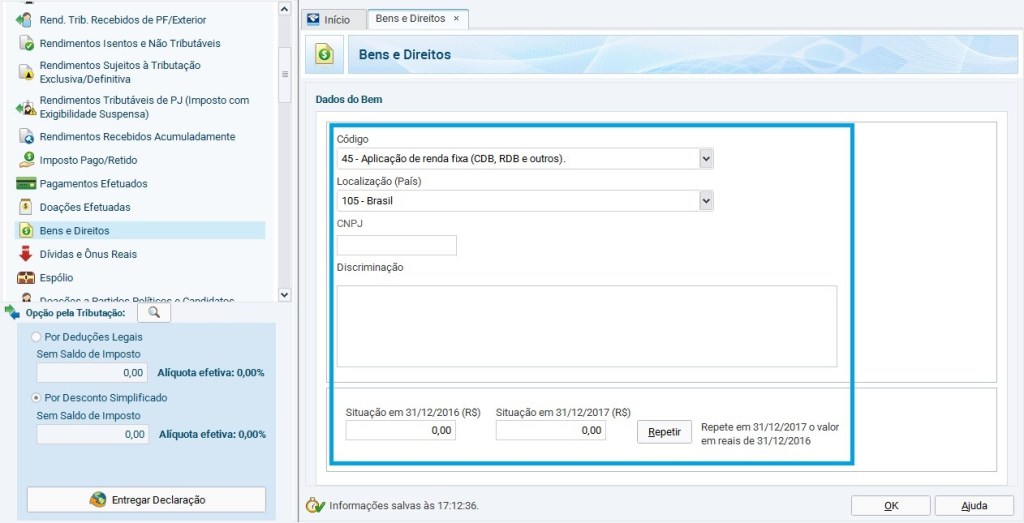The image size is (1024, 523).
Task: Select Por Desconto Simplificado radio option
Action: [x=37, y=397]
